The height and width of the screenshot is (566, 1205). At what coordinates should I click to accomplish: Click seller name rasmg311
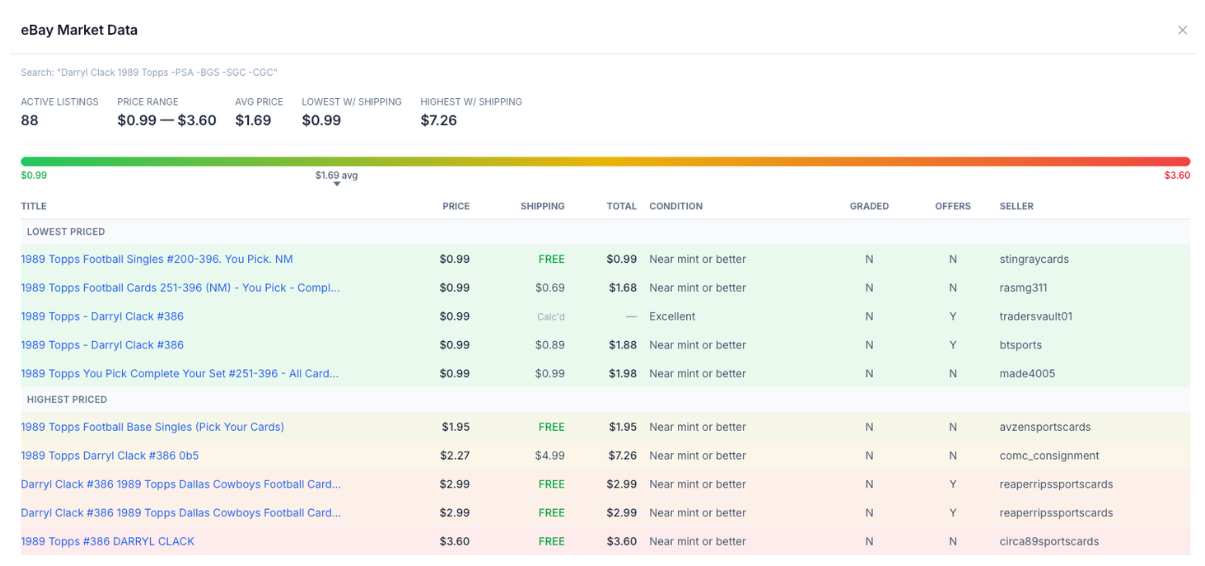click(x=1024, y=288)
